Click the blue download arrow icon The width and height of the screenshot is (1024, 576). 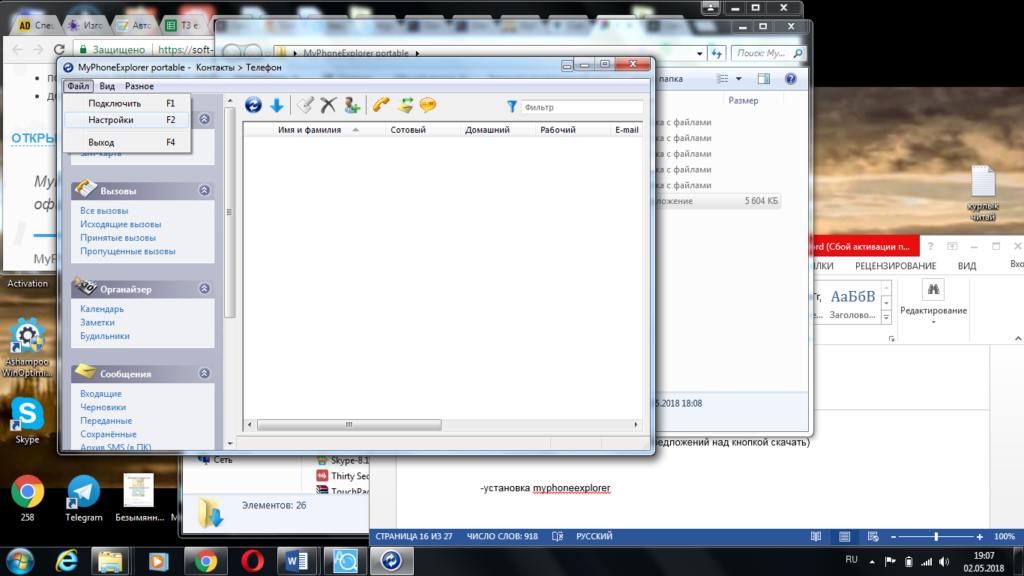click(x=276, y=105)
